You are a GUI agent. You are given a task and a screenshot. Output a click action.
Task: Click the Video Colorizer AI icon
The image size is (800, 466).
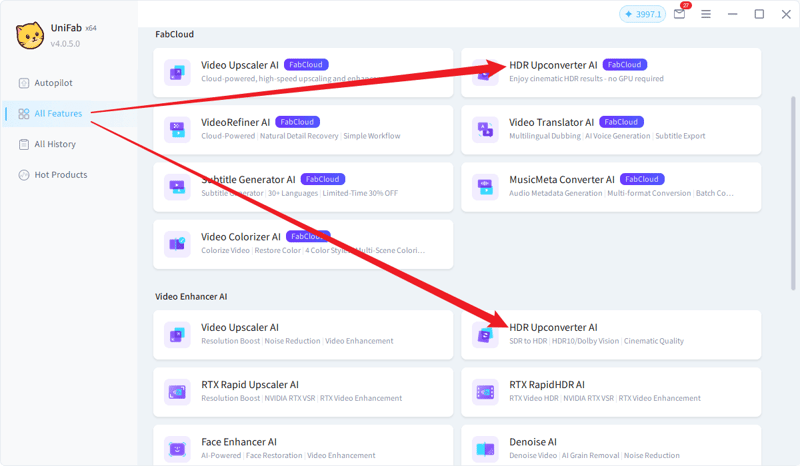pyautogui.click(x=177, y=244)
